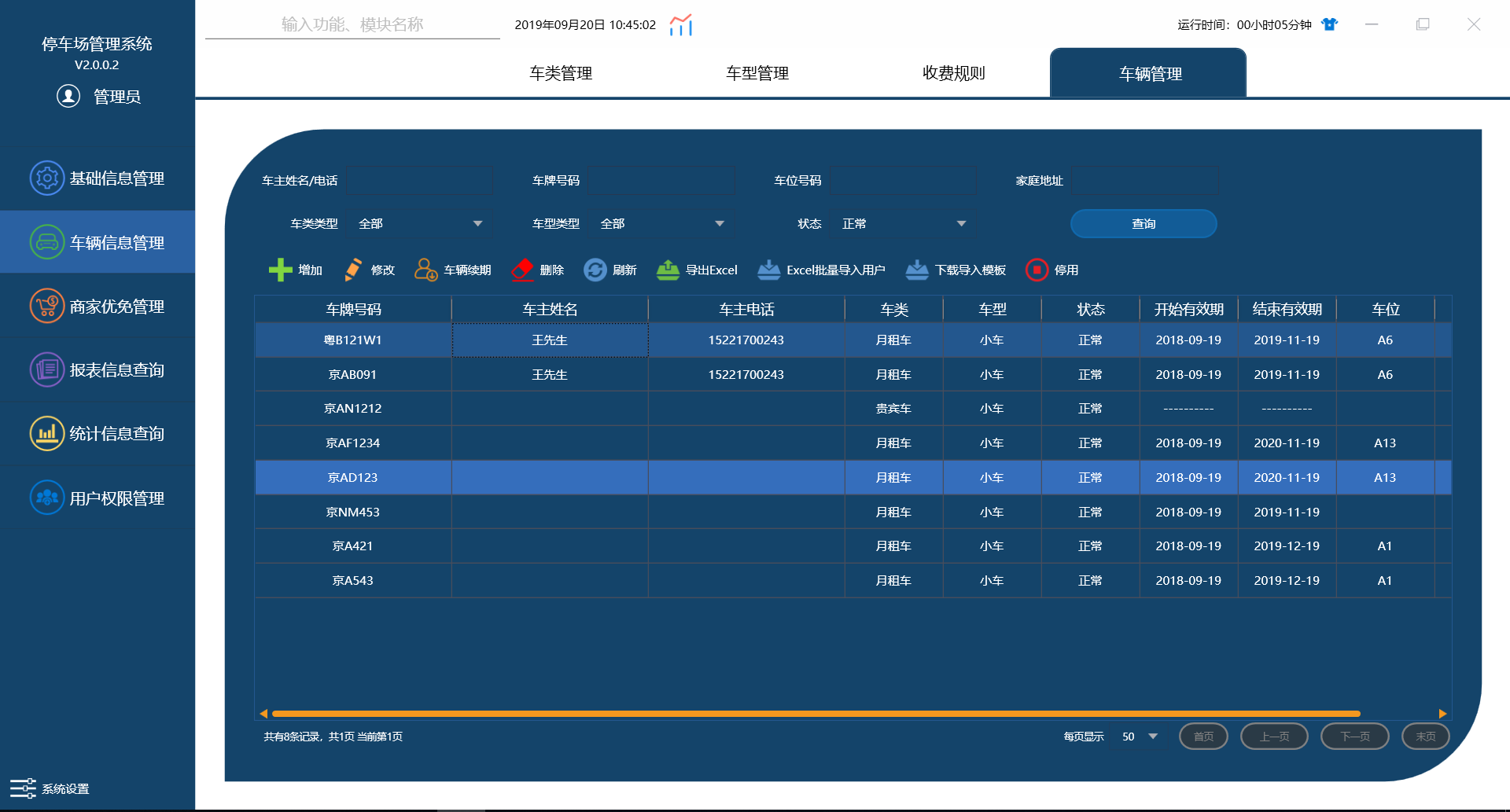Go to 上一页 previous page
This screenshot has height=812, width=1510.
click(x=1274, y=737)
